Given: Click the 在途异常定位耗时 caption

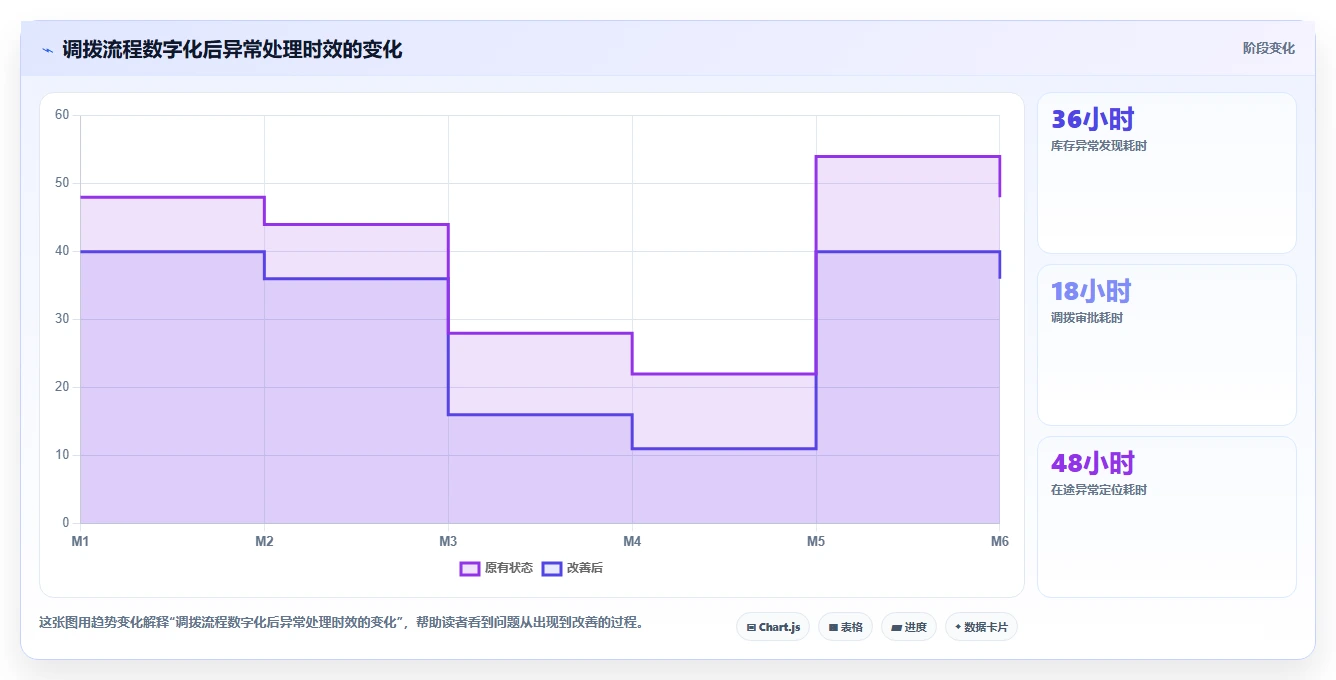Looking at the screenshot, I should pos(1098,490).
